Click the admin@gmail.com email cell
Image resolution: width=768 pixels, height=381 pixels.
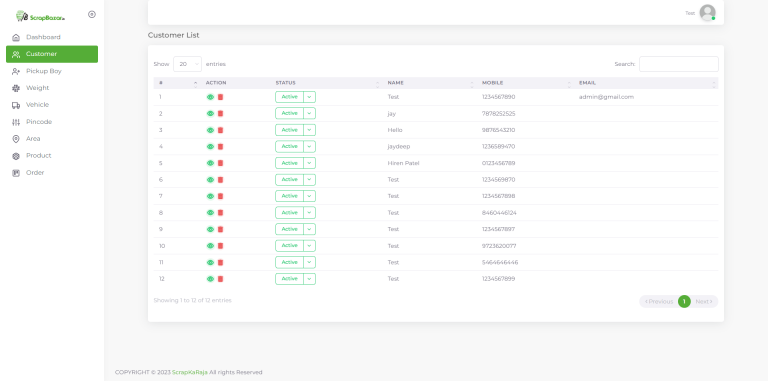pyautogui.click(x=606, y=97)
